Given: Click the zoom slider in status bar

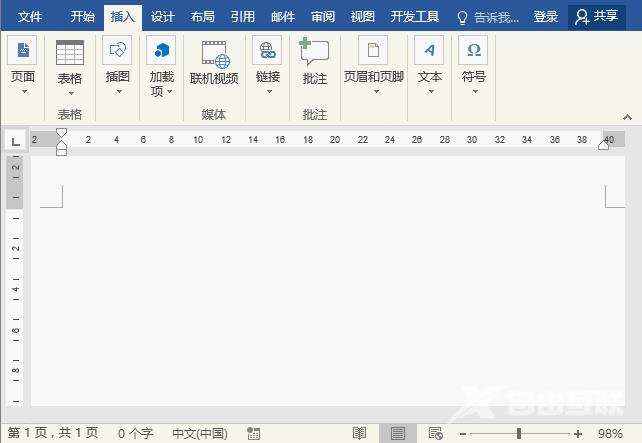Looking at the screenshot, I should click(x=518, y=433).
